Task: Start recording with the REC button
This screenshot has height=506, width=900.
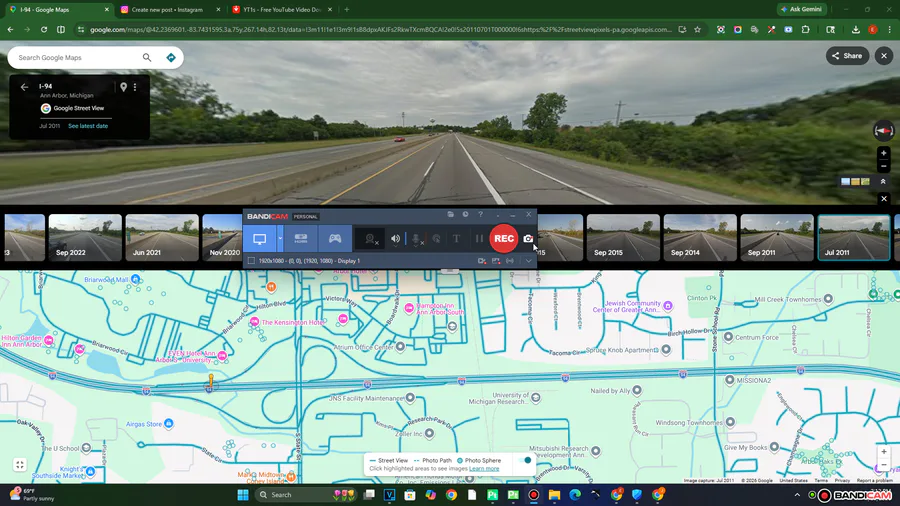Action: coord(504,239)
